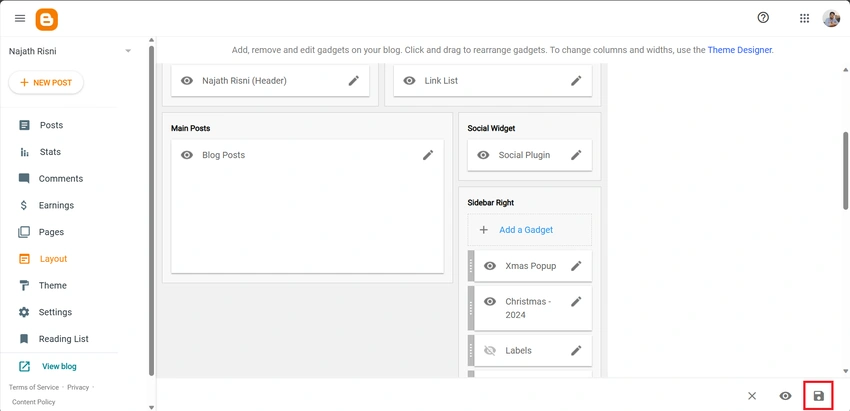Toggle visibility of Social Plugin gadget
This screenshot has width=850, height=411.
pyautogui.click(x=484, y=155)
